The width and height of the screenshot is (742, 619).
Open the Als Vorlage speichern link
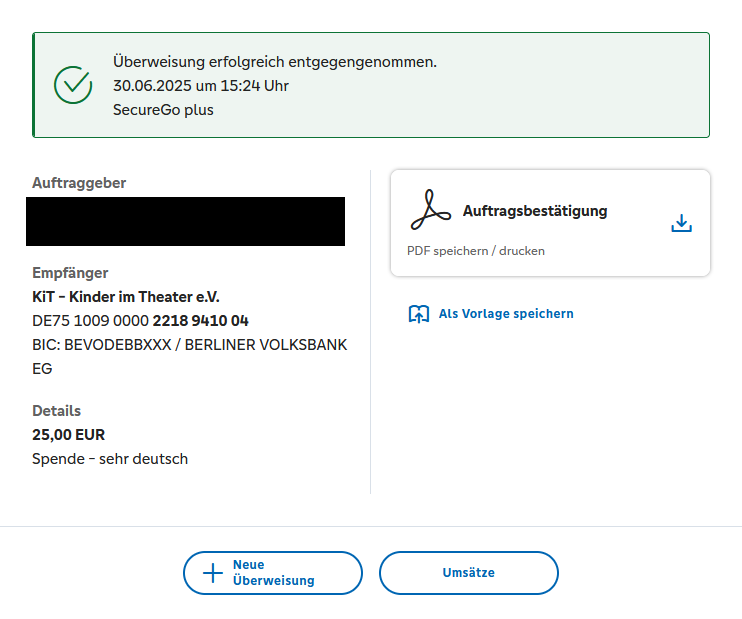tap(506, 314)
